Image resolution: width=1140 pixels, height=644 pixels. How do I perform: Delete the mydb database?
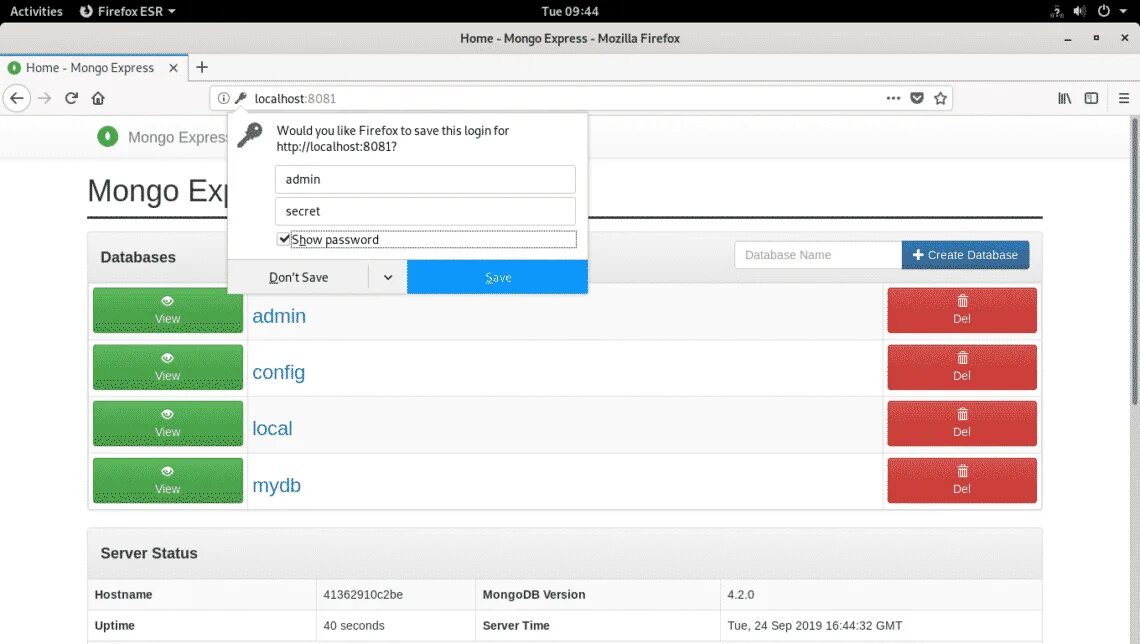[962, 480]
